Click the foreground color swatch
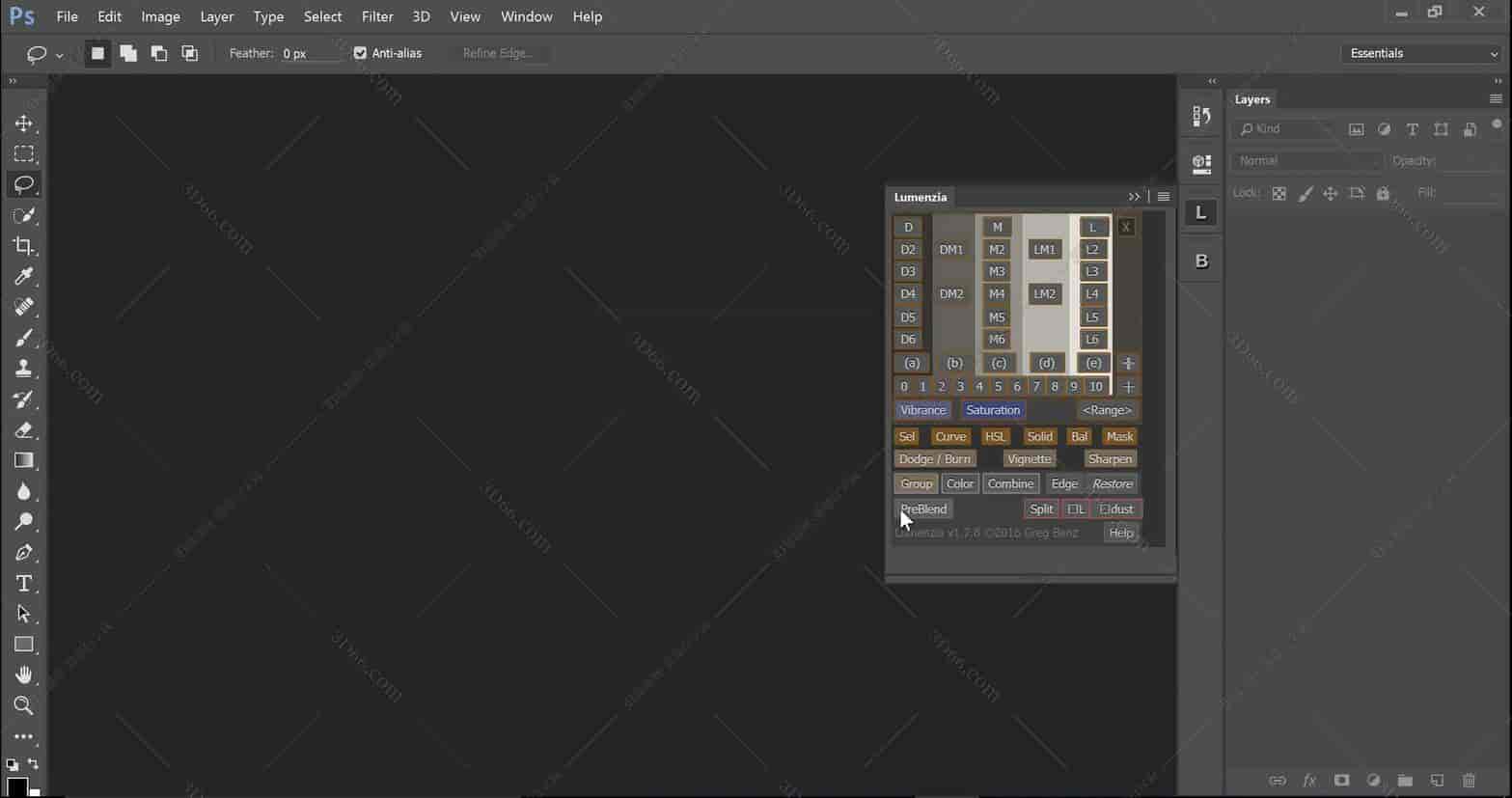Image resolution: width=1512 pixels, height=798 pixels. coord(16,786)
